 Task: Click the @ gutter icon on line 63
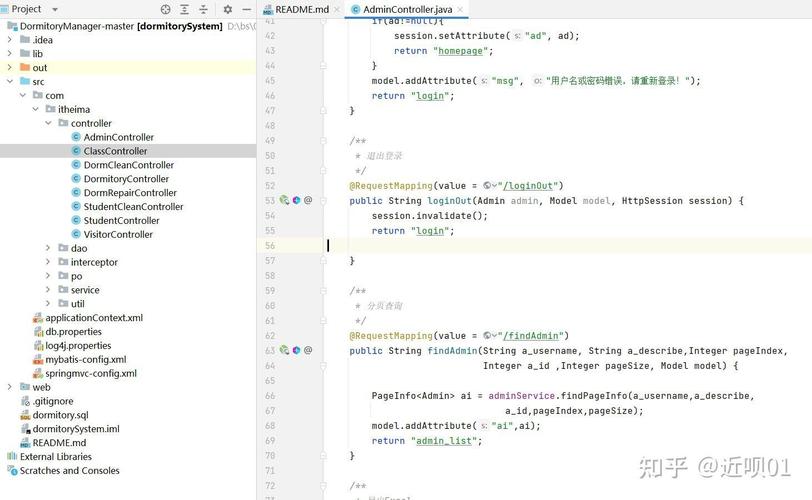(308, 350)
